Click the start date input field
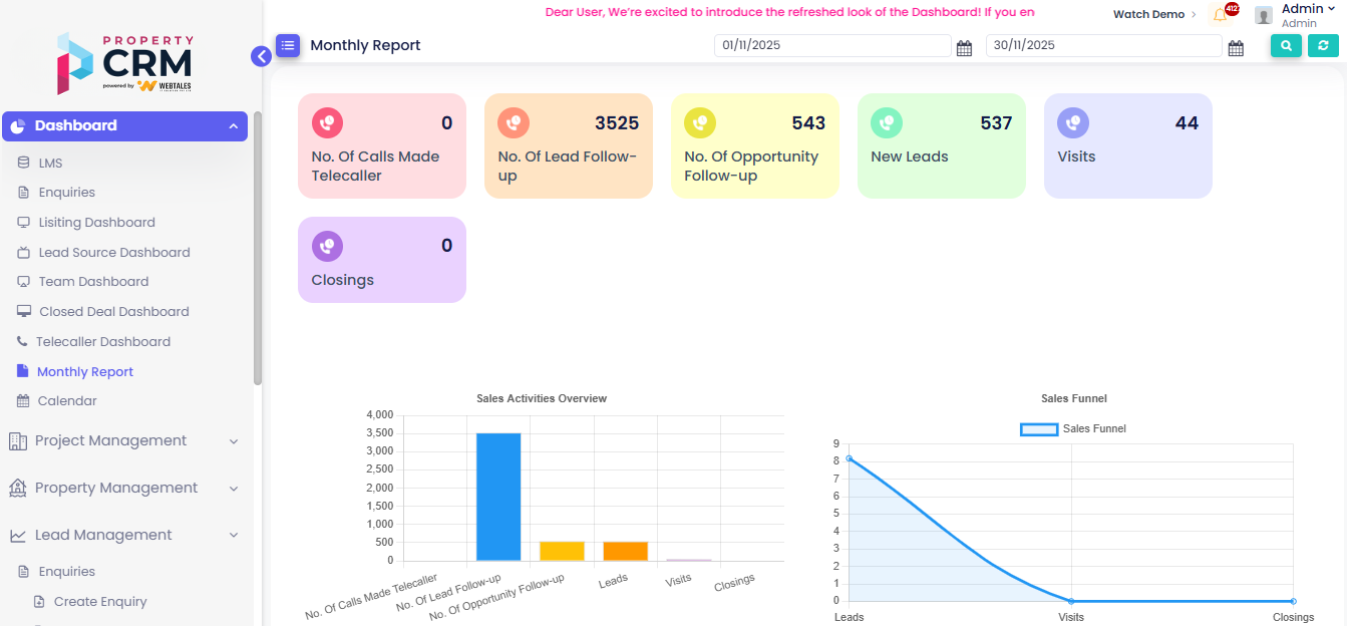Screen dimensions: 1347x633 click(832, 46)
